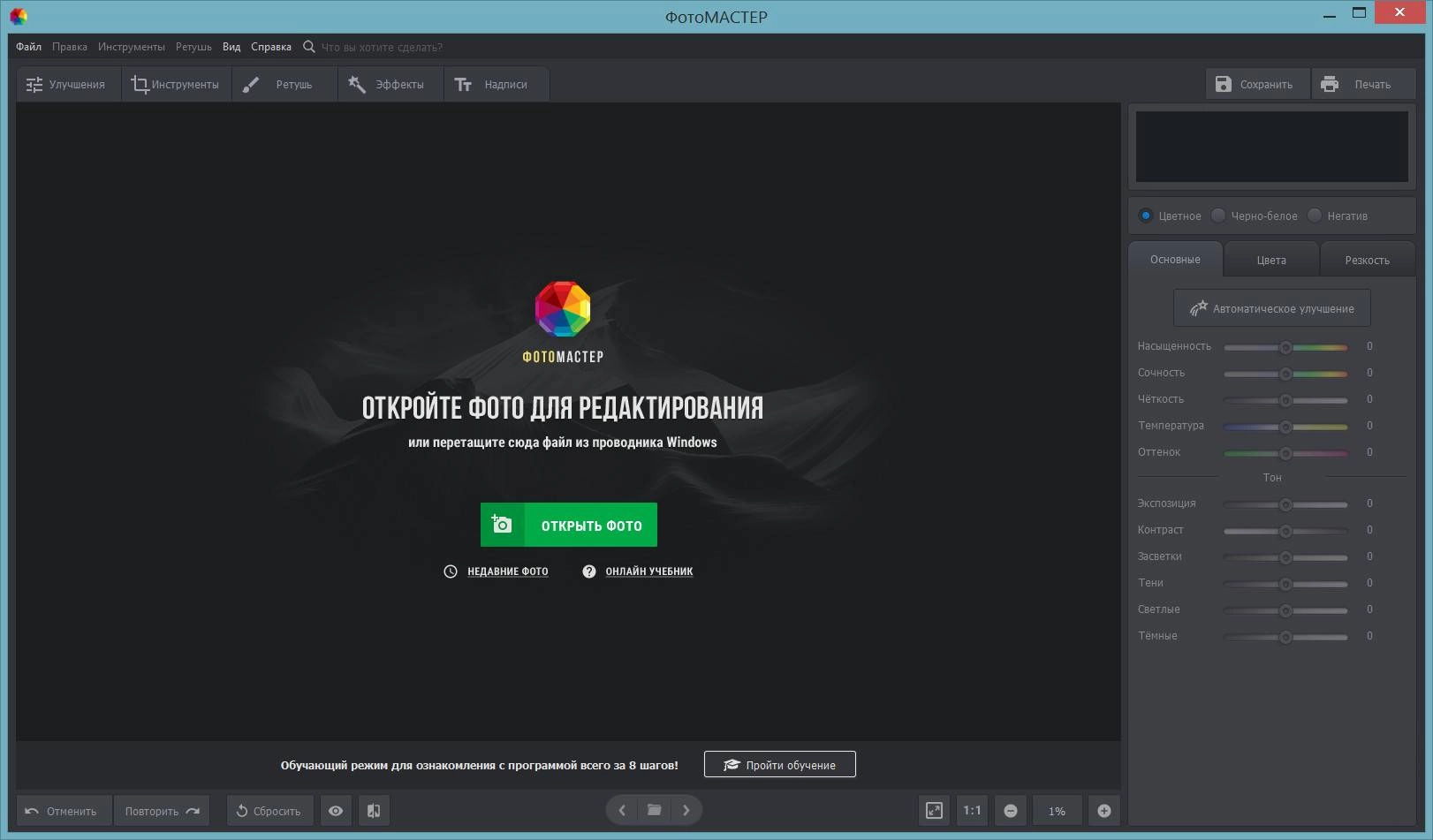Click the Контраст slider handle
The width and height of the screenshot is (1433, 840).
pos(1285,531)
